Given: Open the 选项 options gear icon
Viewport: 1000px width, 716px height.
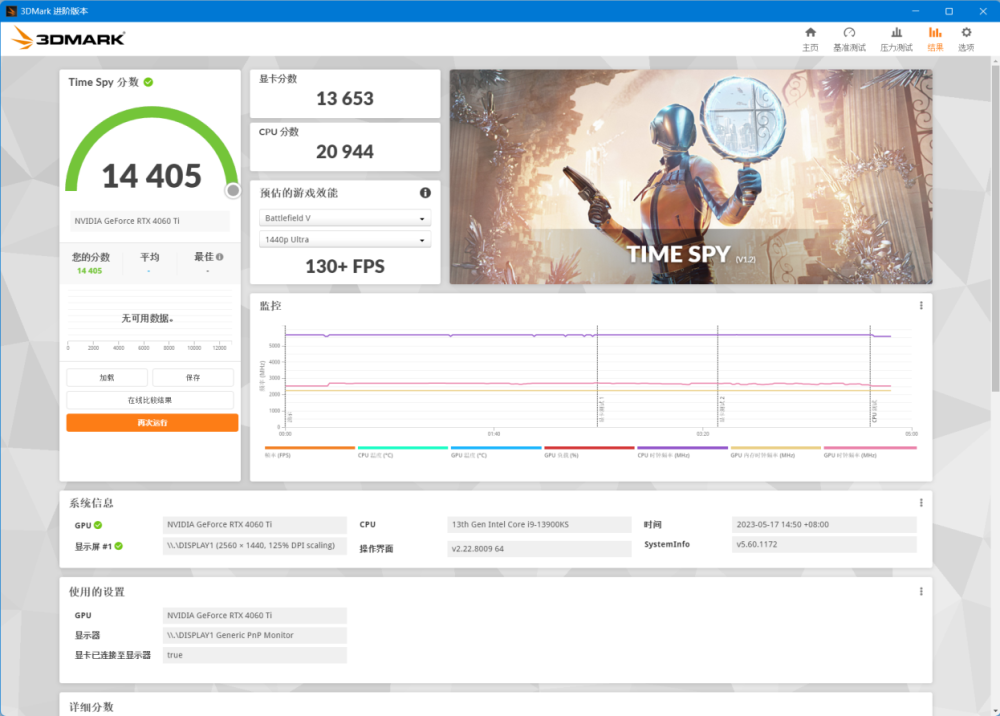Looking at the screenshot, I should coord(966,38).
